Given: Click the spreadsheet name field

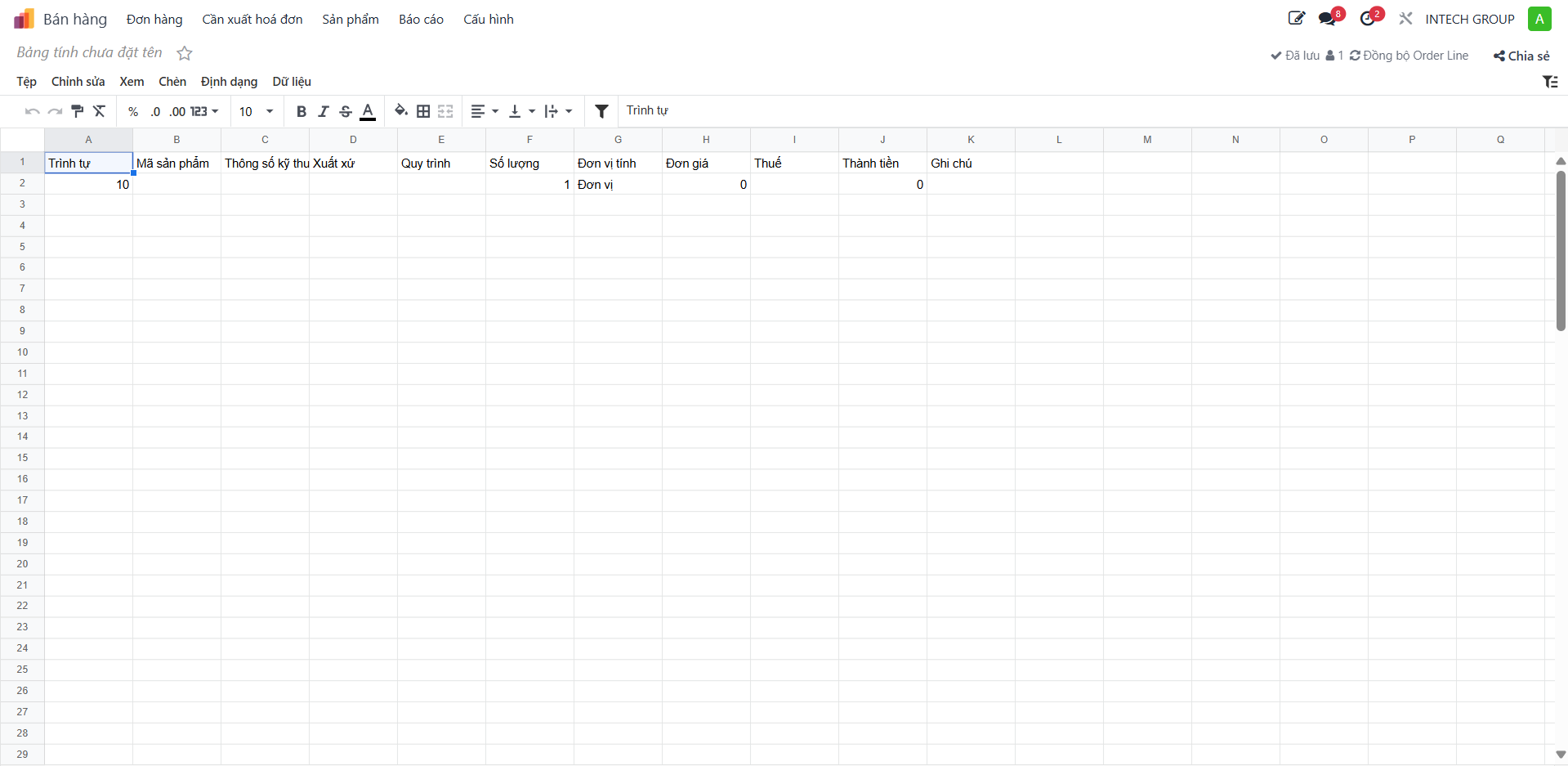Looking at the screenshot, I should [x=90, y=52].
